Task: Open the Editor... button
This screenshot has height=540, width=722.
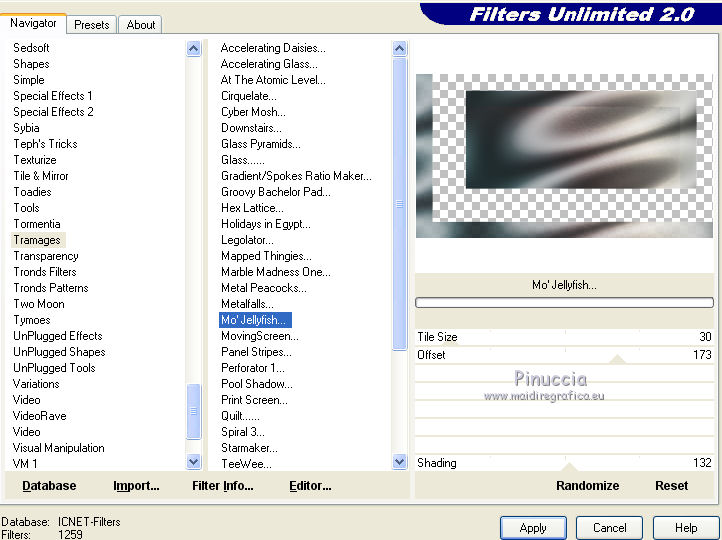Action: click(x=310, y=486)
